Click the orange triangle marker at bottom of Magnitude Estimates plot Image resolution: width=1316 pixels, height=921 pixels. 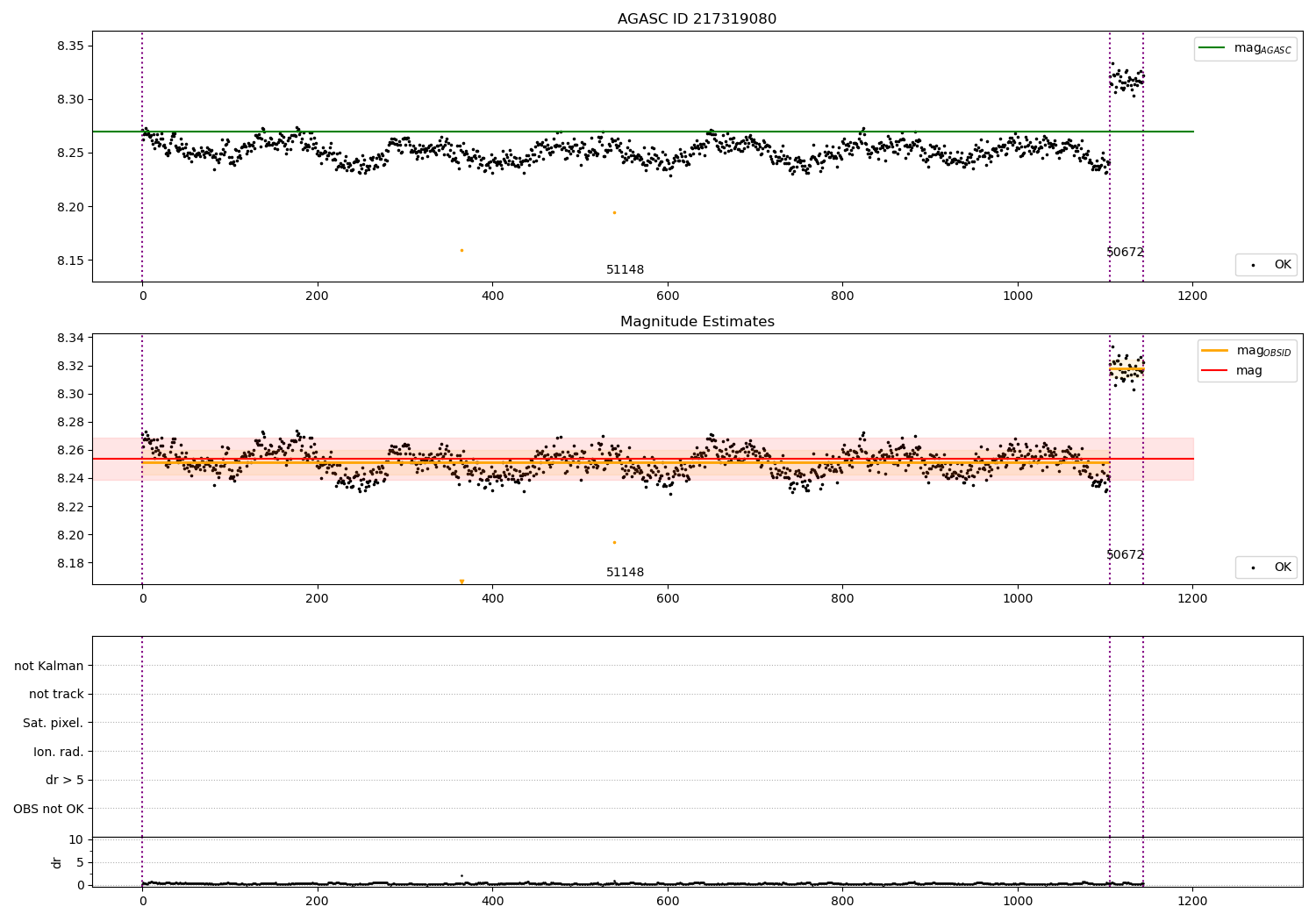(461, 582)
